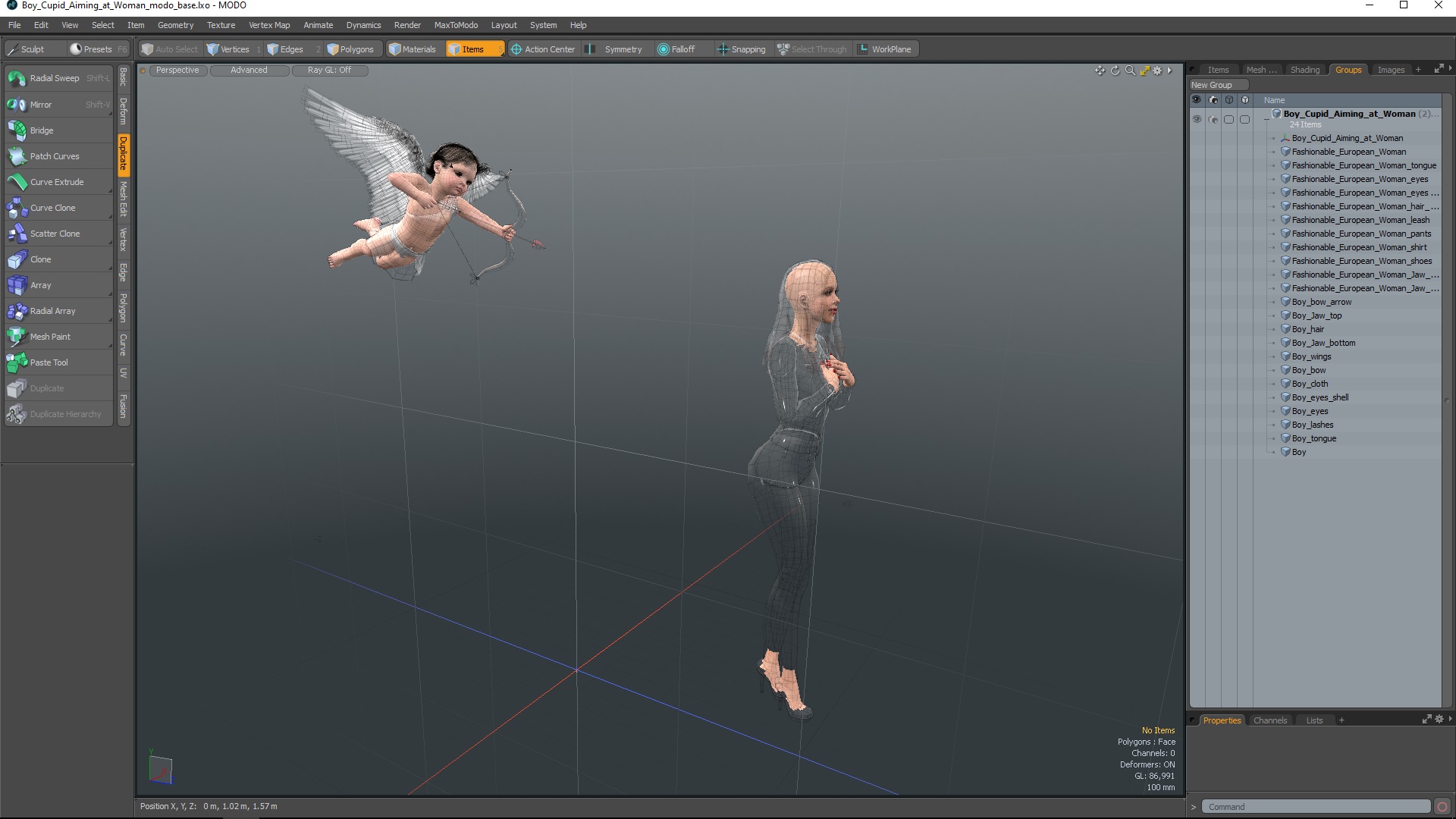Open viewport settings gear icon
1456x819 pixels.
1157,71
